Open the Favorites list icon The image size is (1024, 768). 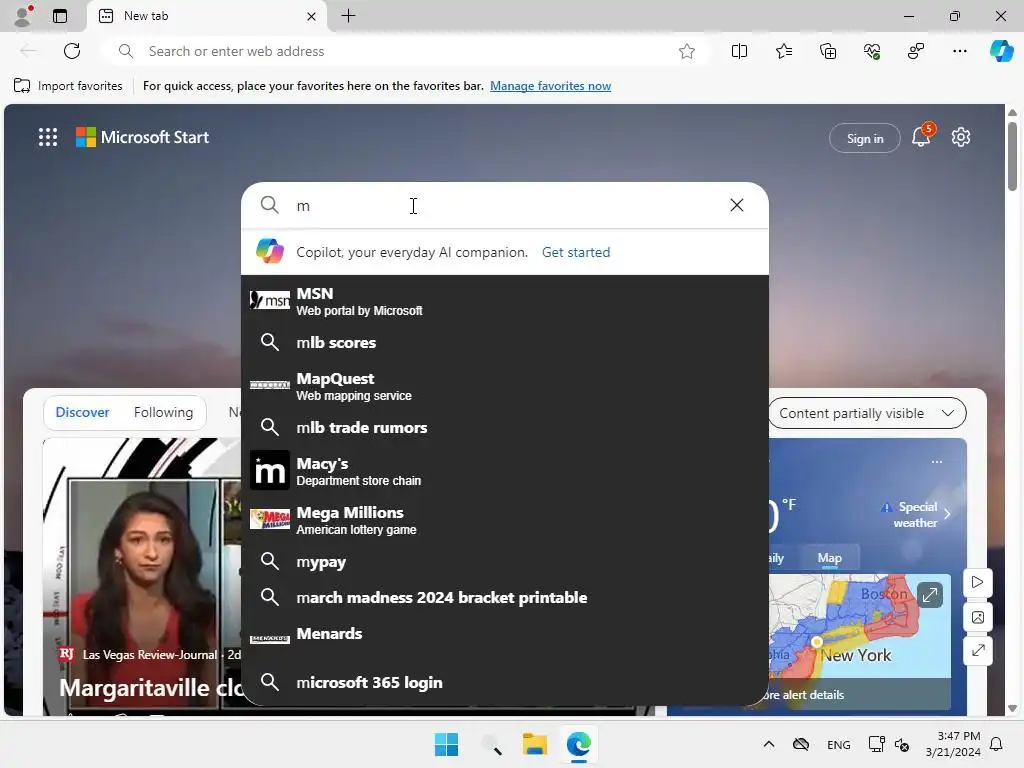[784, 51]
